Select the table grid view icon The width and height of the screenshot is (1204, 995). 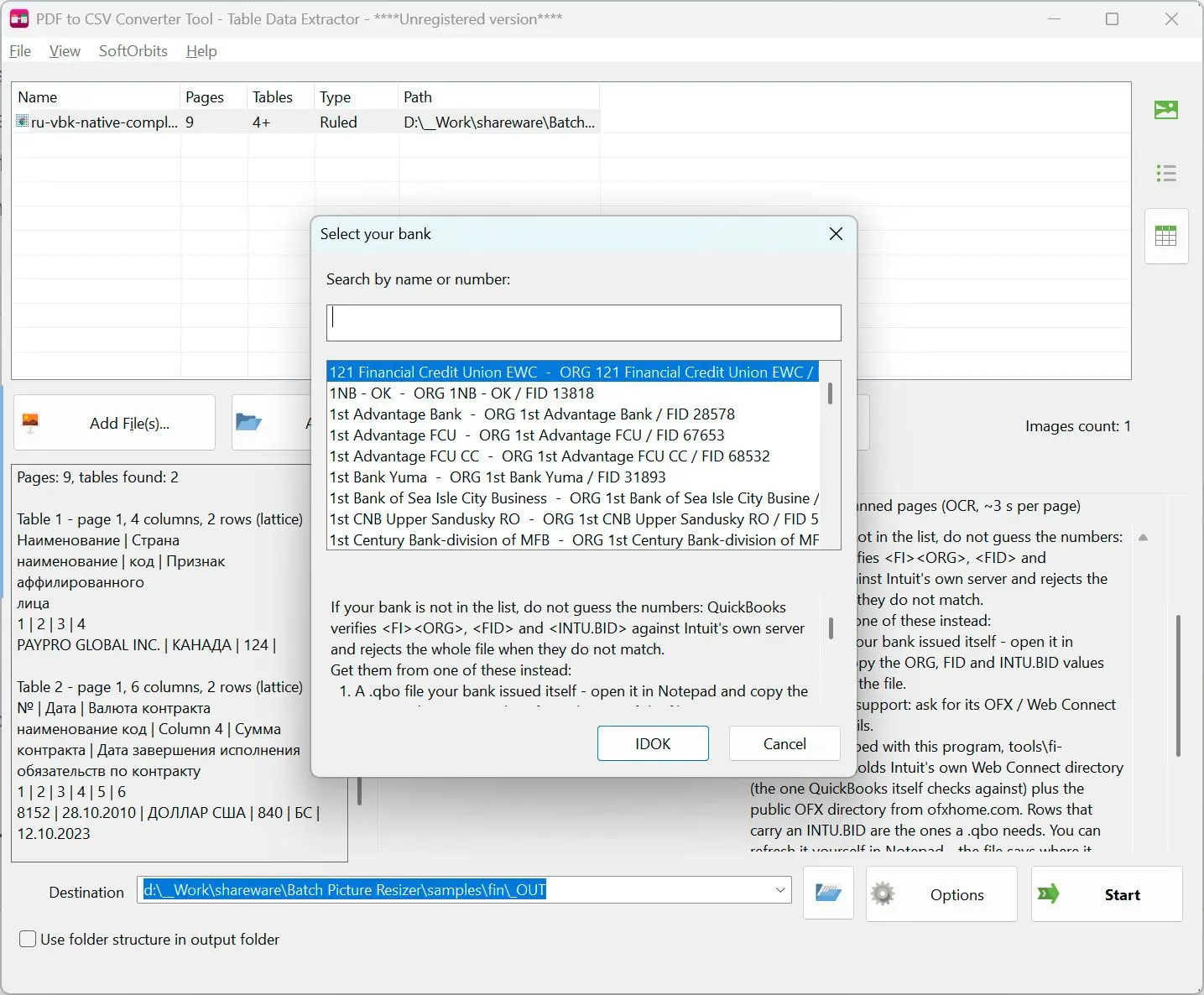(1166, 236)
